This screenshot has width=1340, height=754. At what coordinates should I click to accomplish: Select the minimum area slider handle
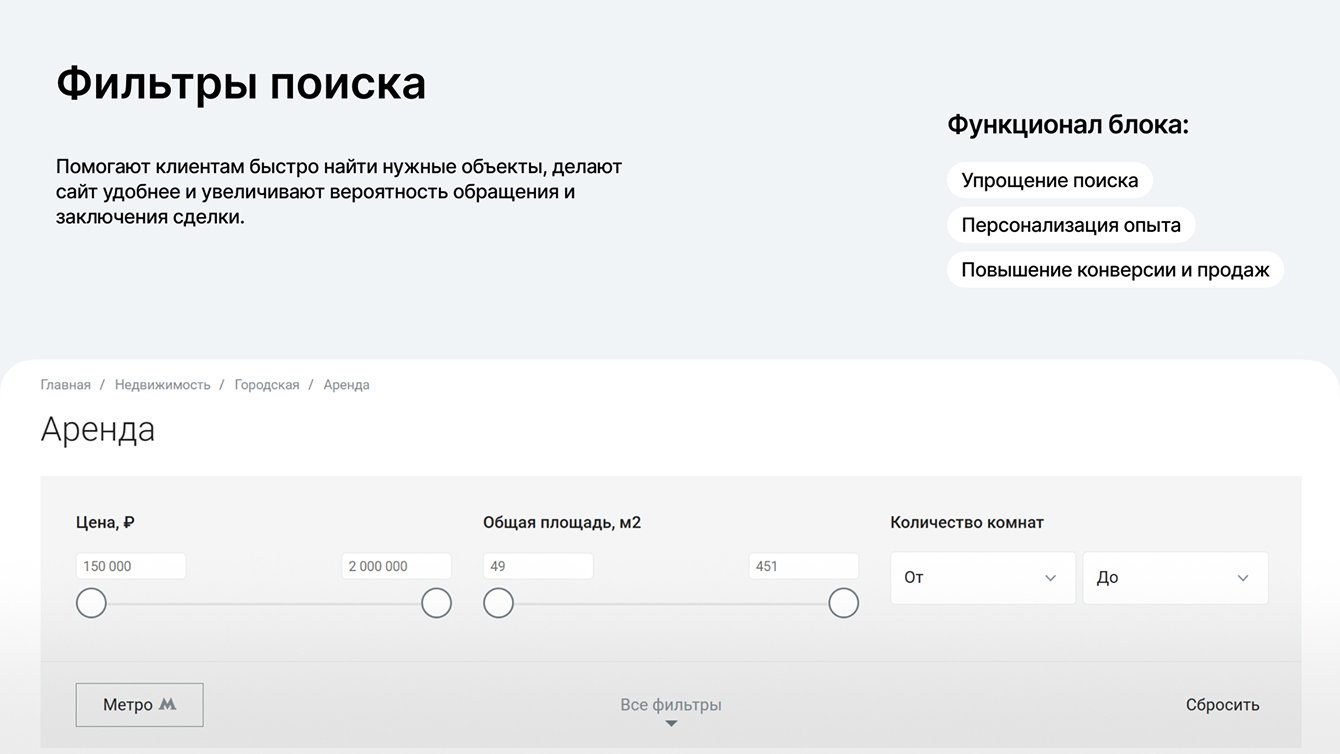(498, 603)
